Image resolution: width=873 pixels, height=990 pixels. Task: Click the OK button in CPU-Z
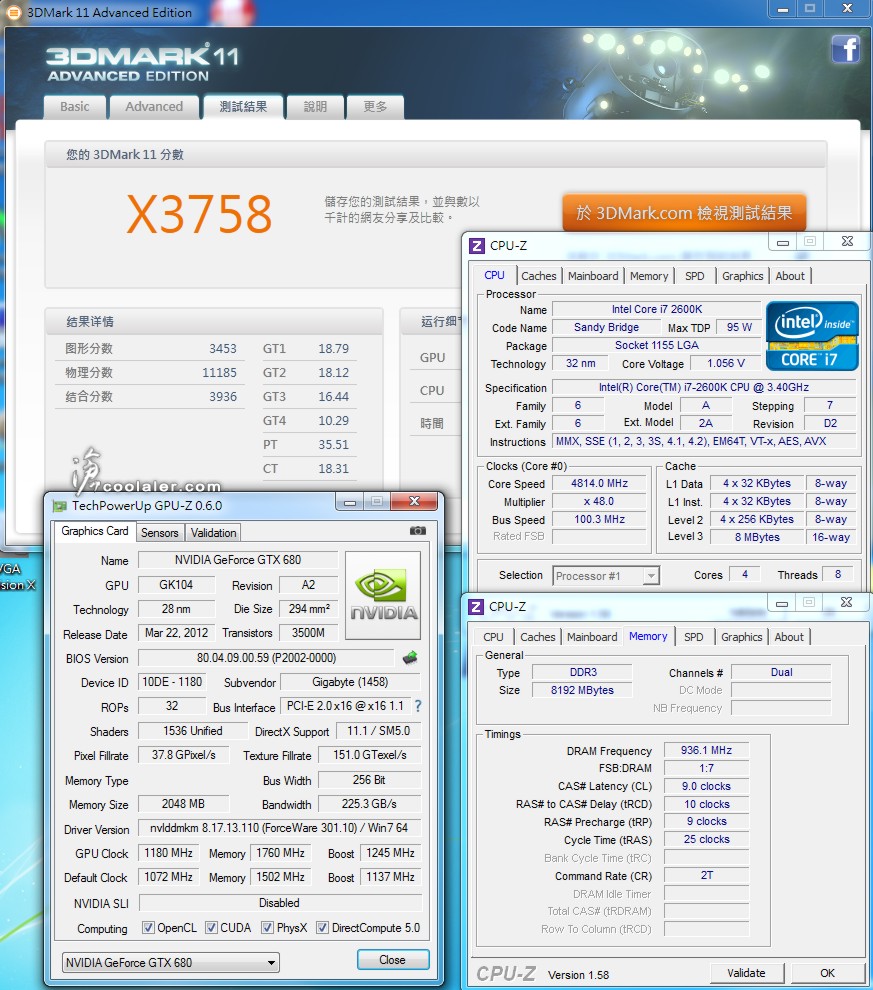(827, 973)
